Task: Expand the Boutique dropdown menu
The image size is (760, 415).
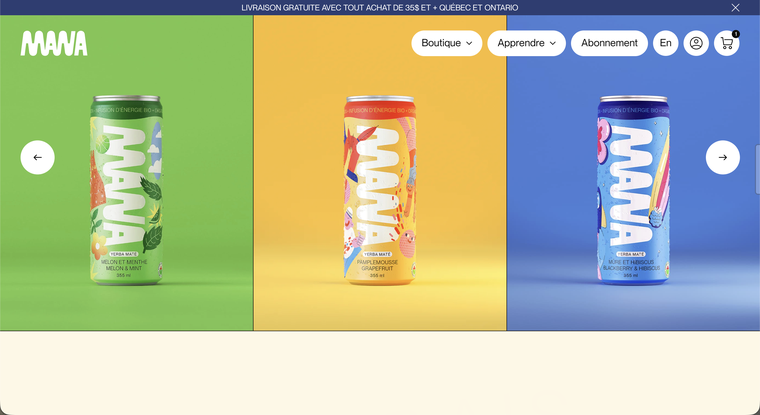Action: [447, 43]
